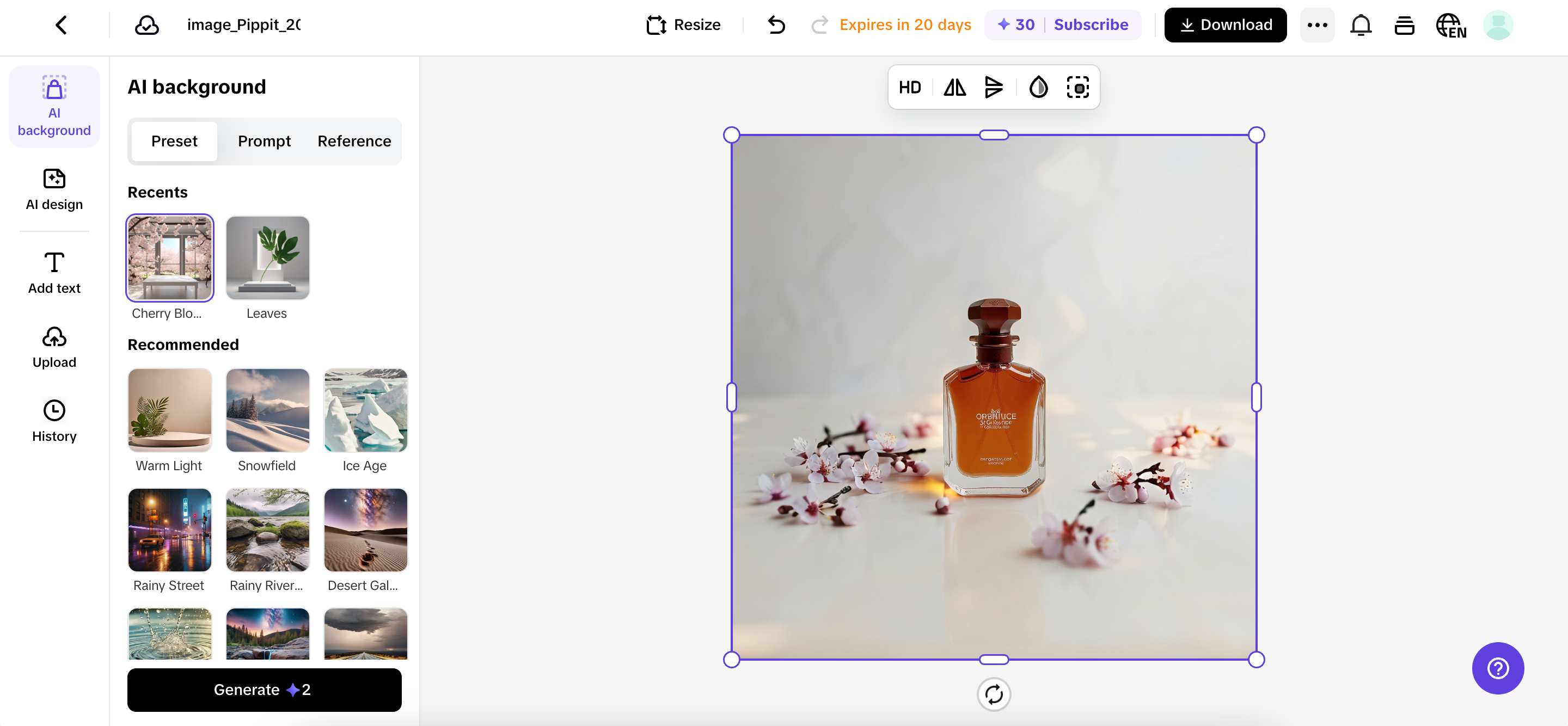Open the Resize options
The image size is (1568, 726).
tap(683, 25)
